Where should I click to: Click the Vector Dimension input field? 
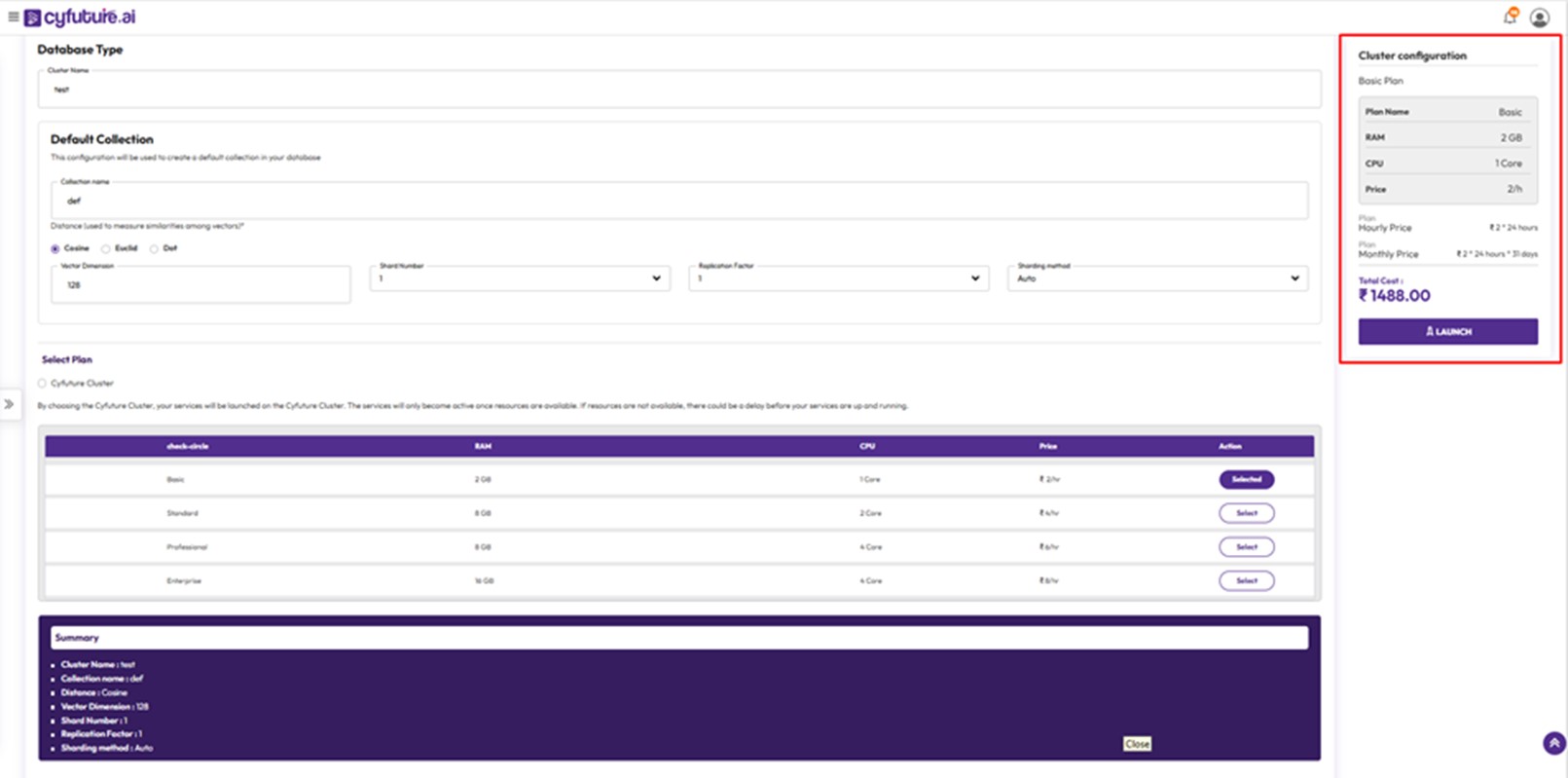click(x=200, y=285)
